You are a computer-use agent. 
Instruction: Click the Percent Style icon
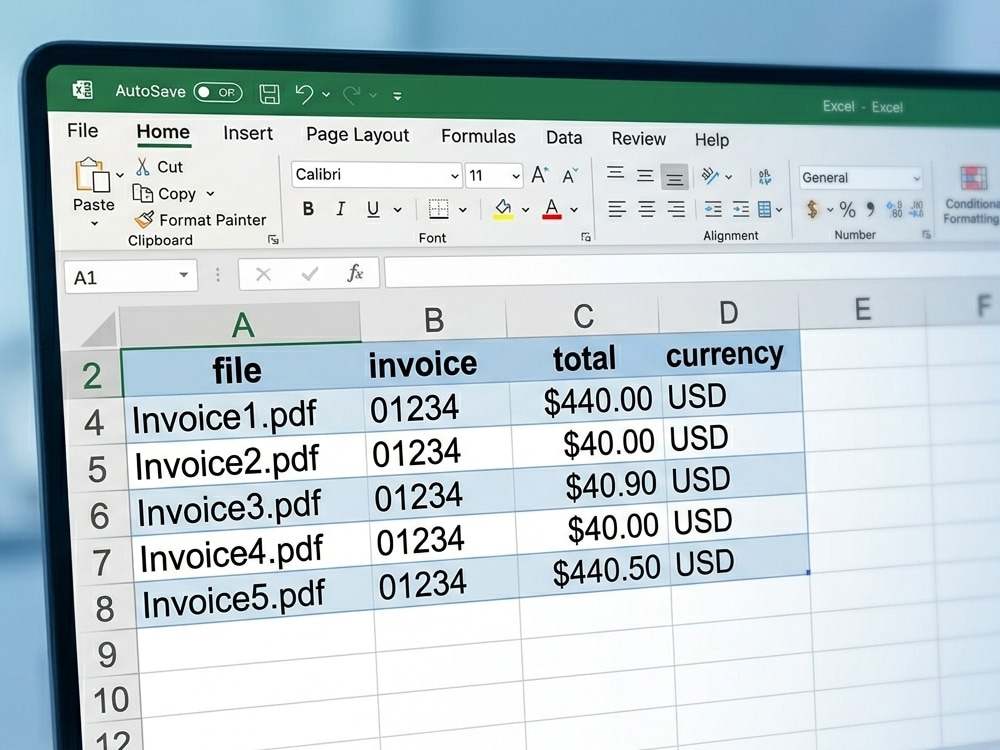click(x=848, y=209)
